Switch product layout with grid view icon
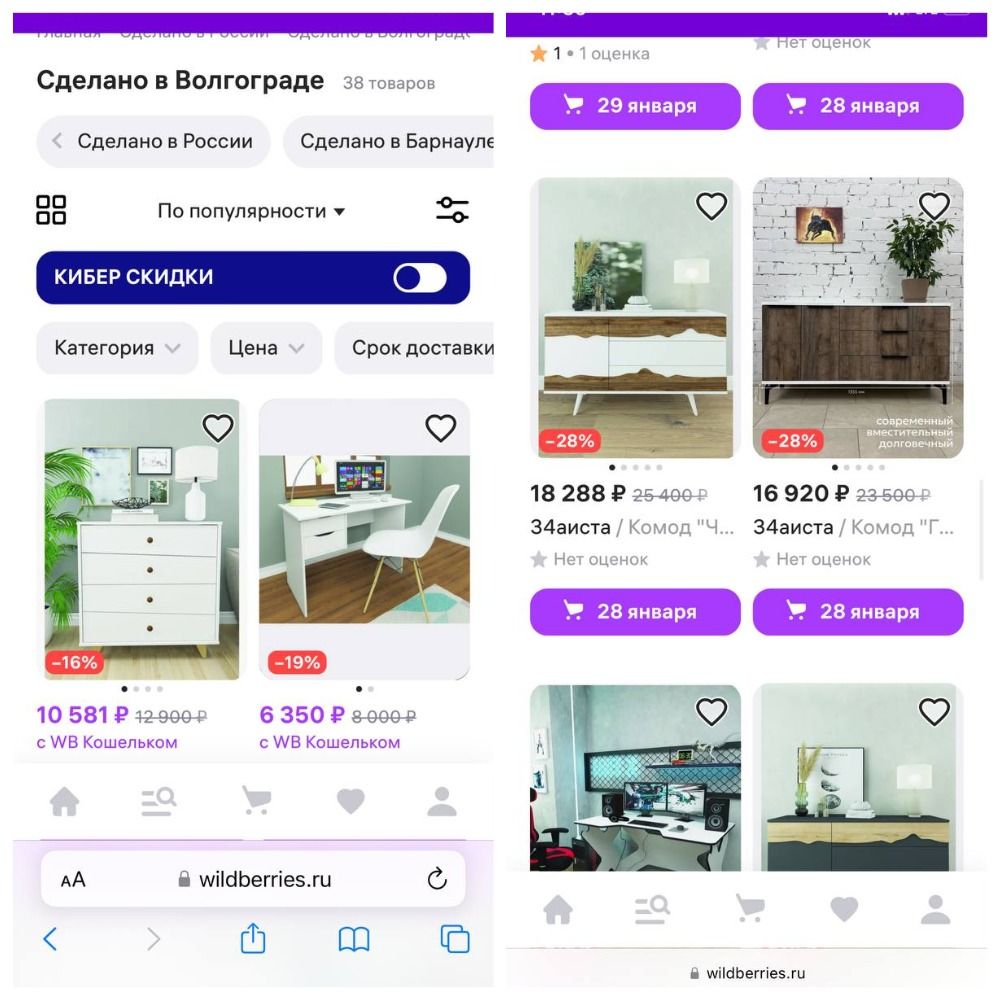The width and height of the screenshot is (1000, 1000). pos(51,210)
